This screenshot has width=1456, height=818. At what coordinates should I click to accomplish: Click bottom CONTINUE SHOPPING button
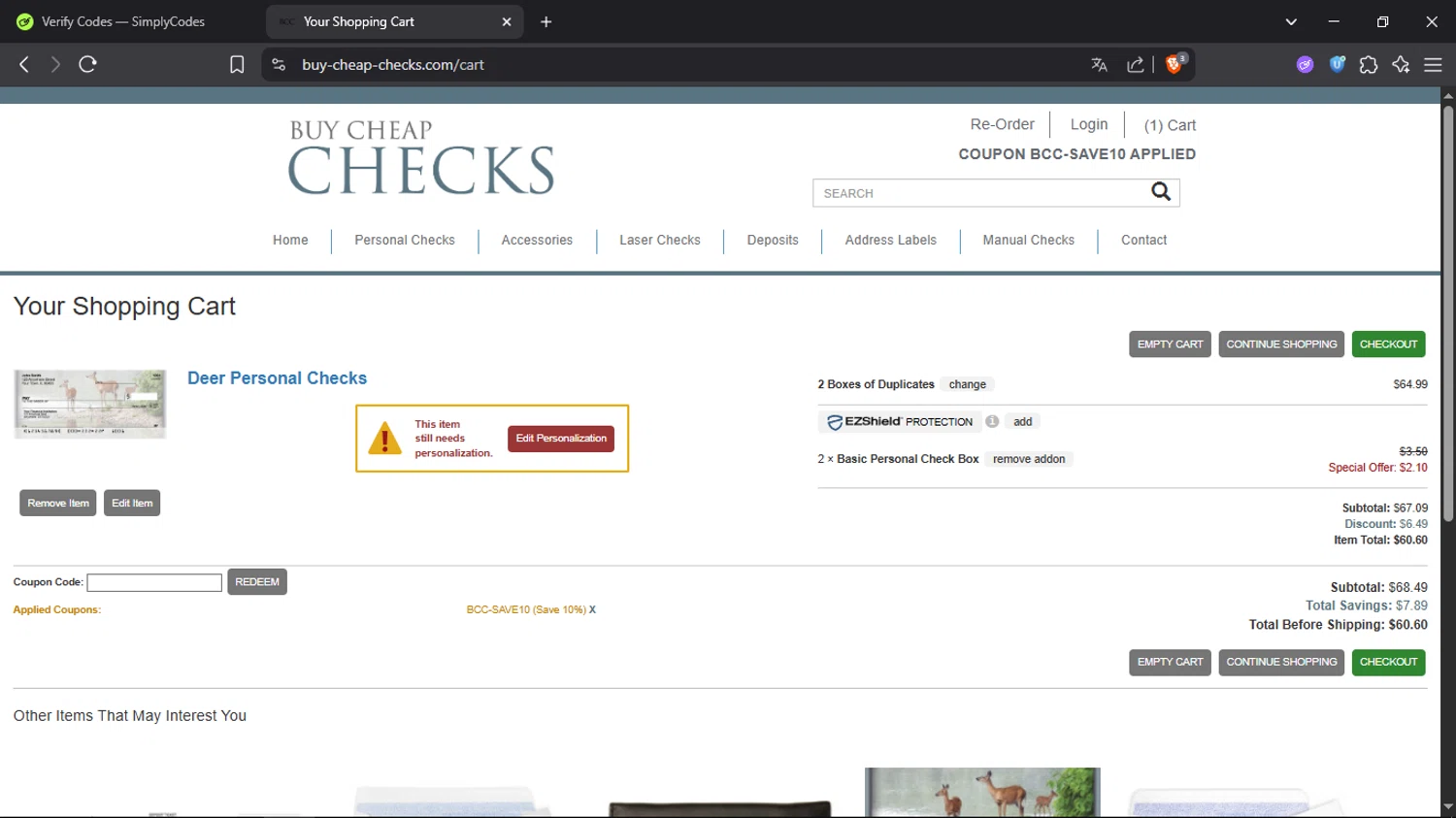point(1281,662)
